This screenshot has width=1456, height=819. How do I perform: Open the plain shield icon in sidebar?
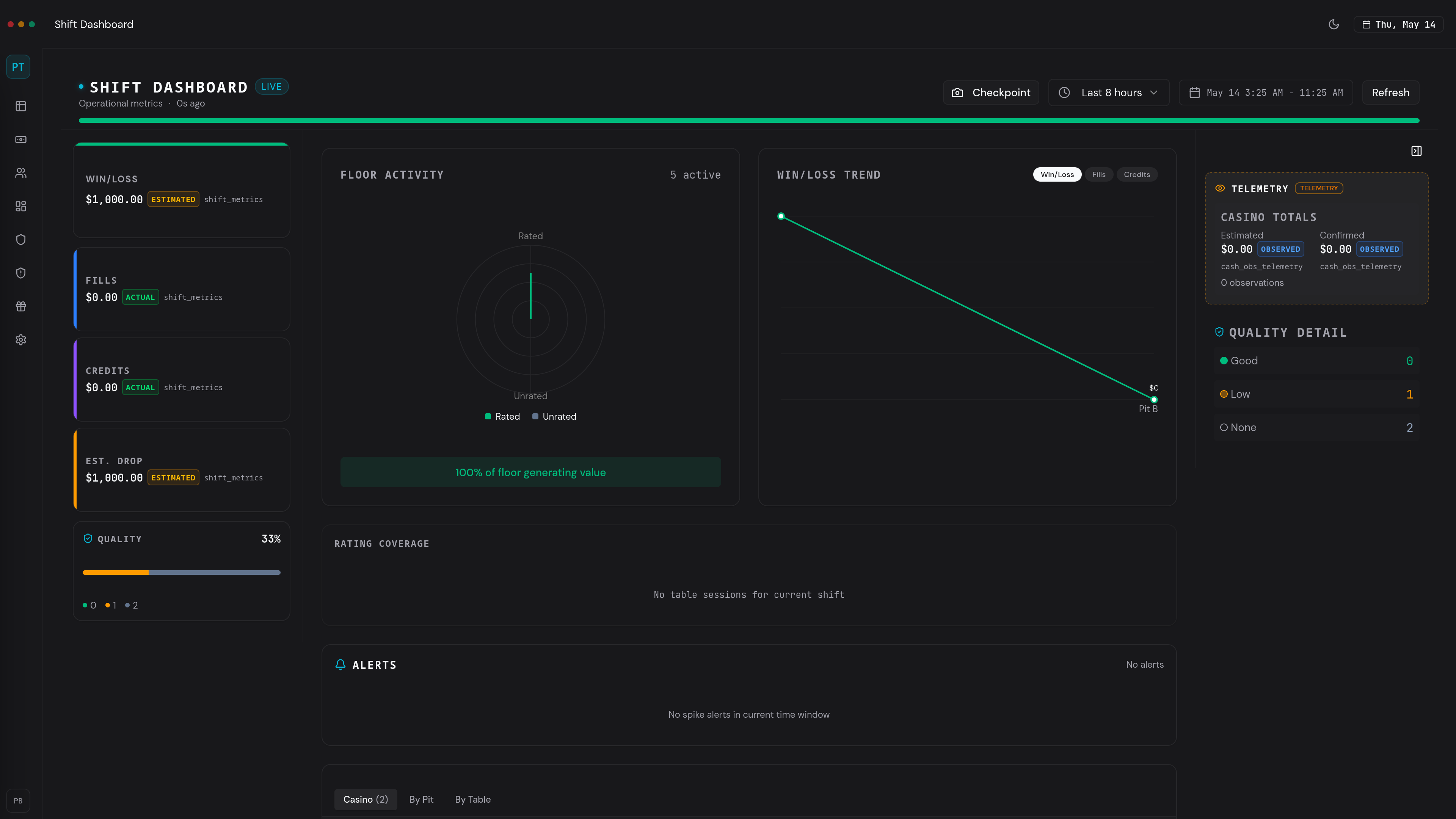[21, 240]
